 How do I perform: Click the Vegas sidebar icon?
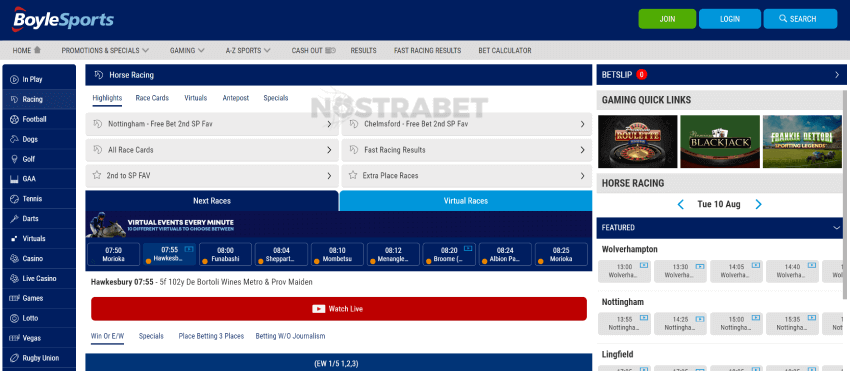pos(14,338)
